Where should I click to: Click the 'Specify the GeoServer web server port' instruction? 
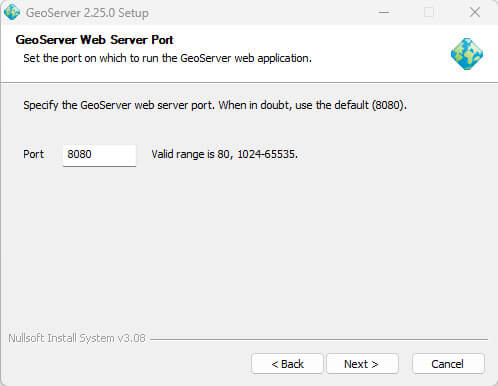coord(215,105)
